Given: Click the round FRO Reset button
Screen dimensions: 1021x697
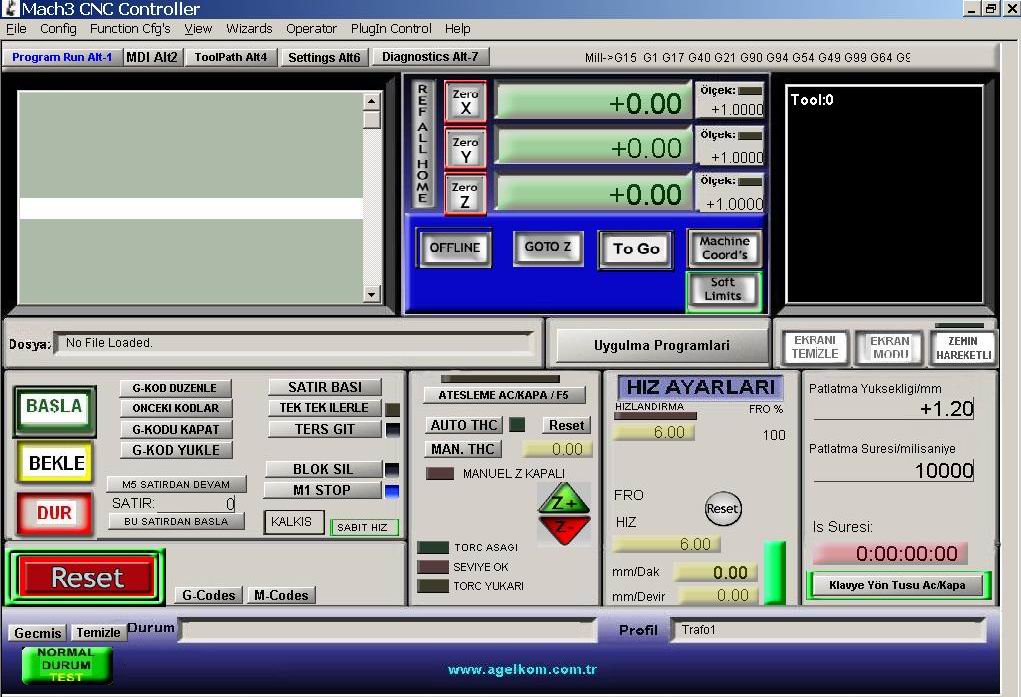Looking at the screenshot, I should pos(722,508).
